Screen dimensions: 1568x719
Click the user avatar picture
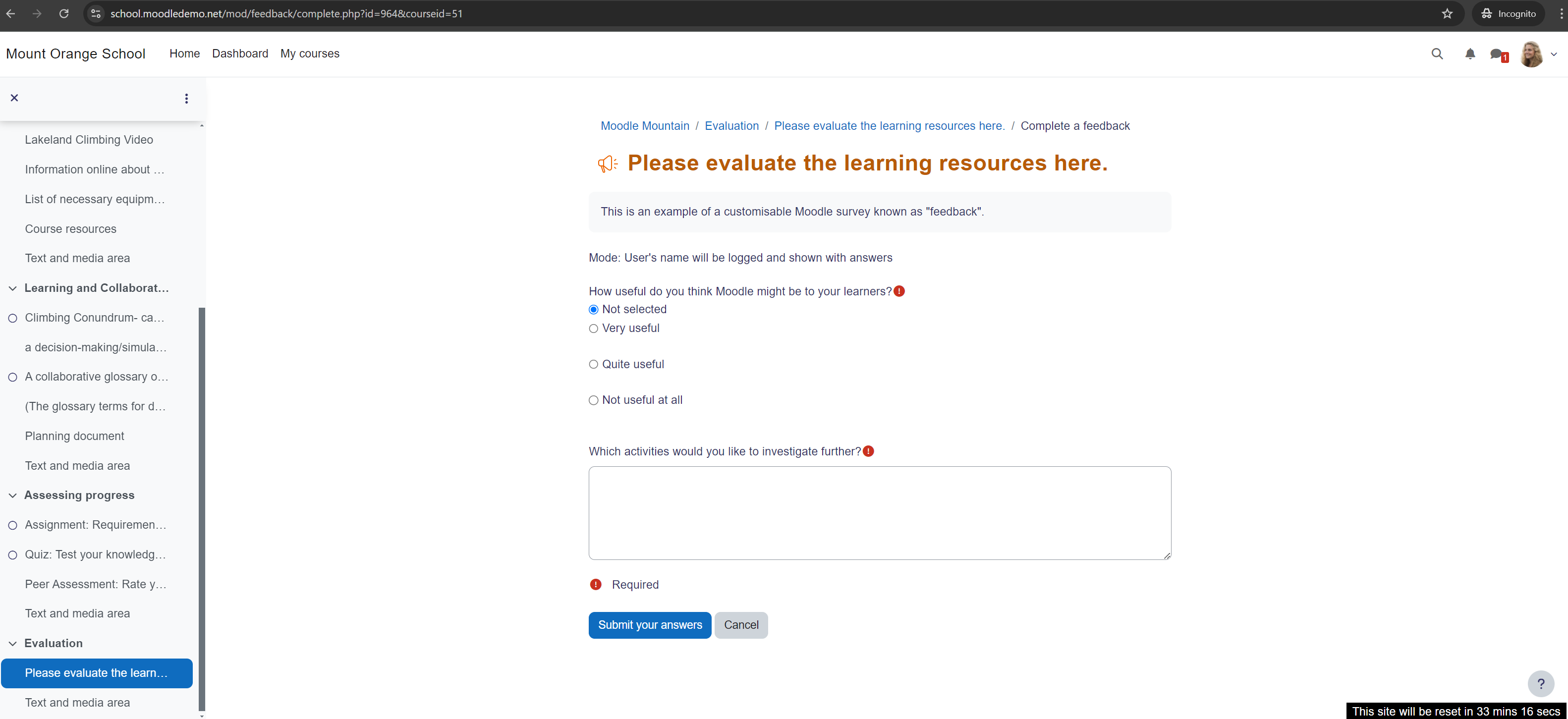coord(1531,54)
